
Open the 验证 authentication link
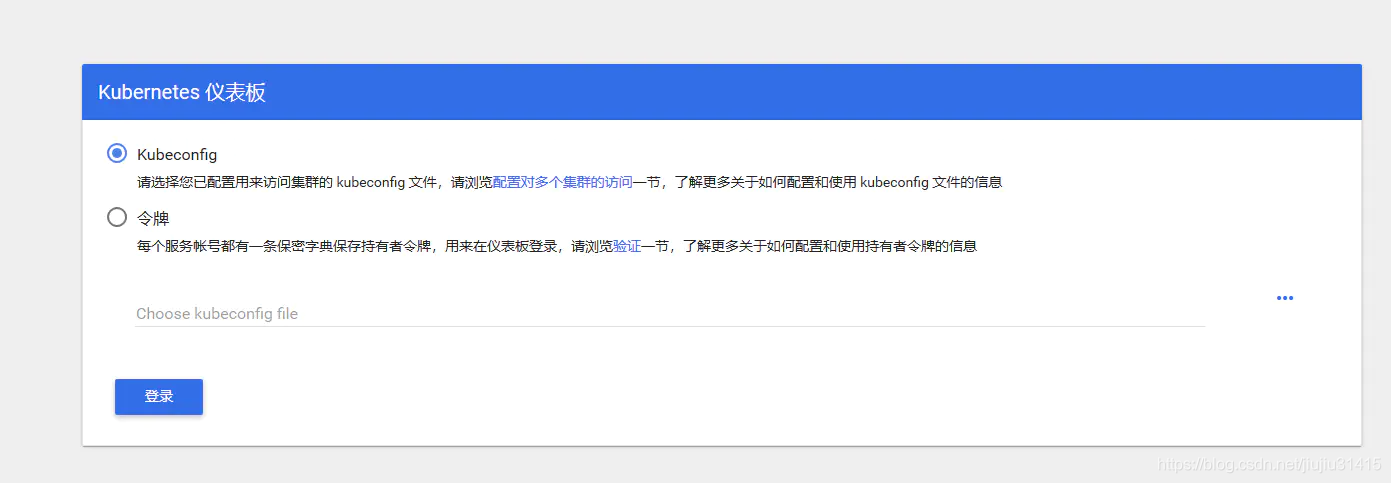(x=626, y=246)
